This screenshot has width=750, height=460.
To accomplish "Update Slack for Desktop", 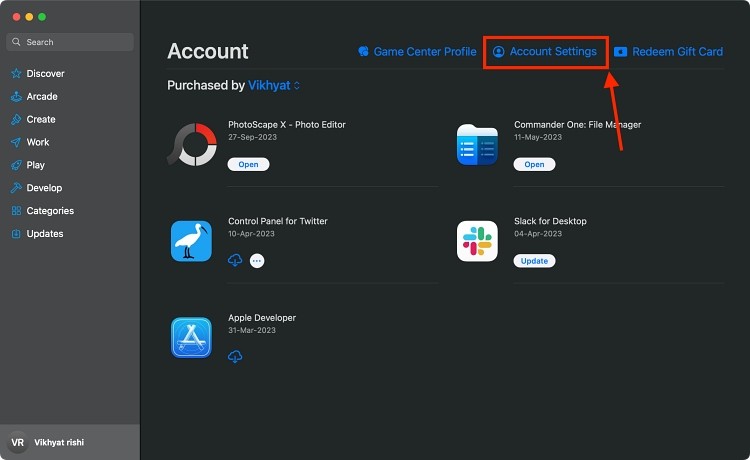I will (x=534, y=261).
